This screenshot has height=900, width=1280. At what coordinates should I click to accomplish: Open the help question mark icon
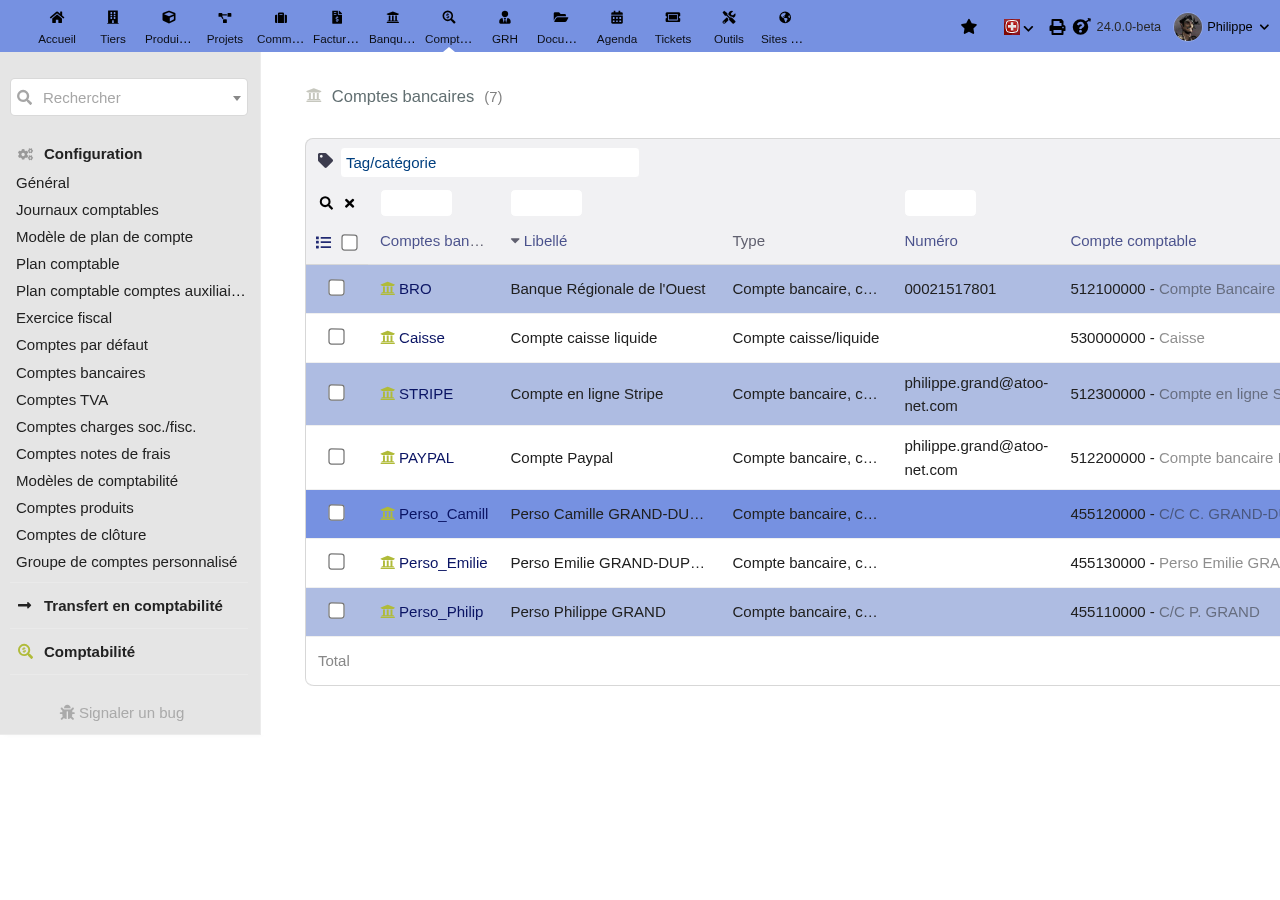point(1081,27)
